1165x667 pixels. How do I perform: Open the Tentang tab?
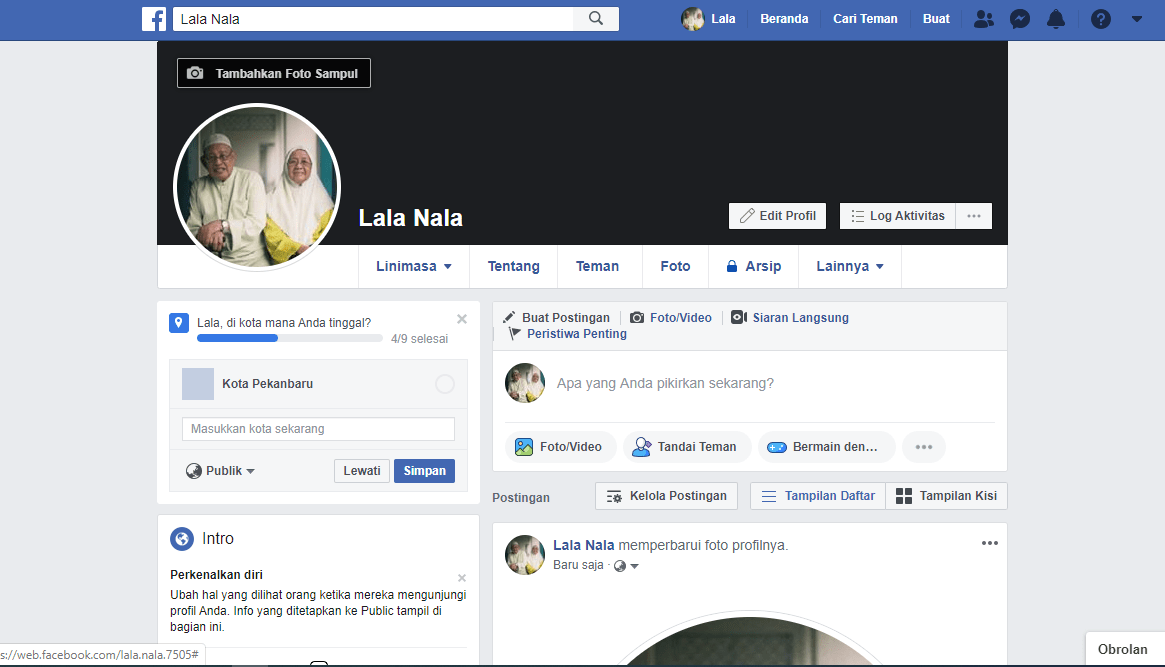[513, 267]
